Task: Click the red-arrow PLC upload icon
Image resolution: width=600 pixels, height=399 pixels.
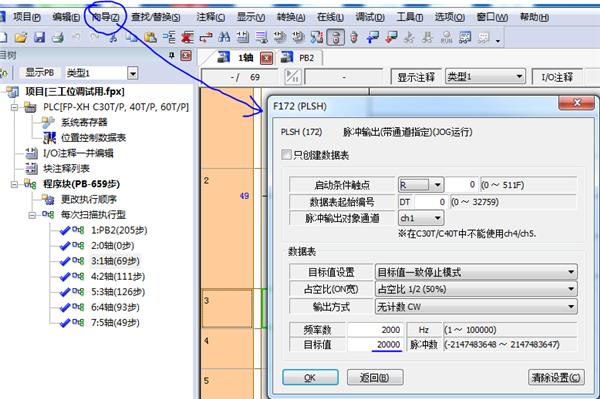Action: click(x=391, y=37)
